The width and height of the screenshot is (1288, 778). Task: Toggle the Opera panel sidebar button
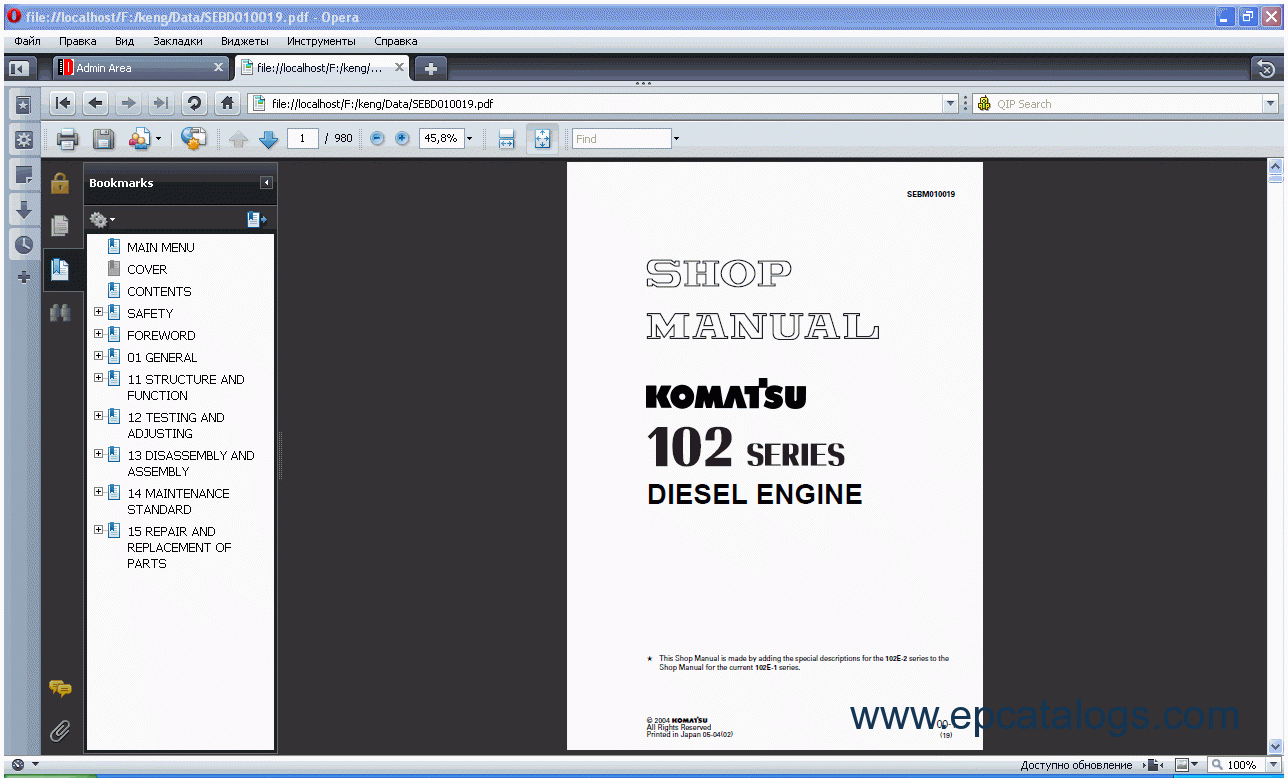coord(18,68)
